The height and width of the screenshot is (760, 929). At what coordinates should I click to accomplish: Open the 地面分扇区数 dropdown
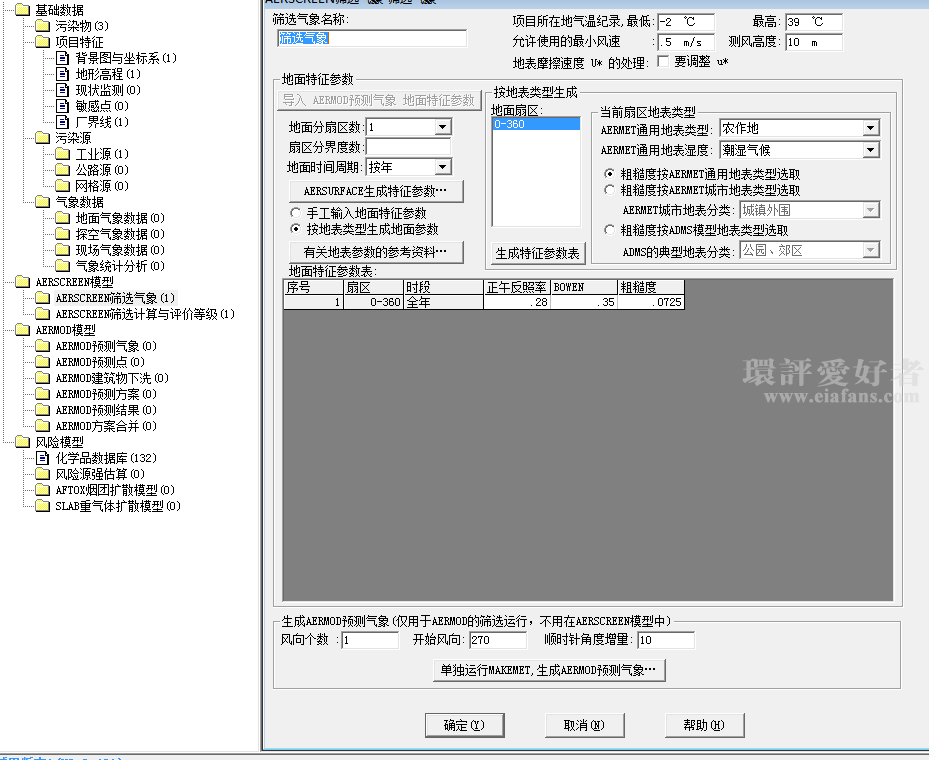[x=442, y=127]
